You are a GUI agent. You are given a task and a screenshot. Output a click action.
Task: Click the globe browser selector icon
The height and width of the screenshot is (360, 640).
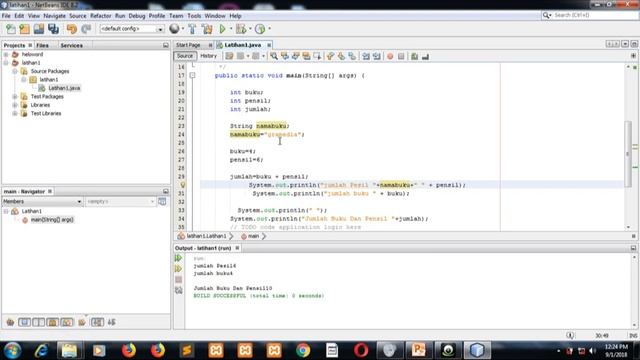[x=174, y=29]
